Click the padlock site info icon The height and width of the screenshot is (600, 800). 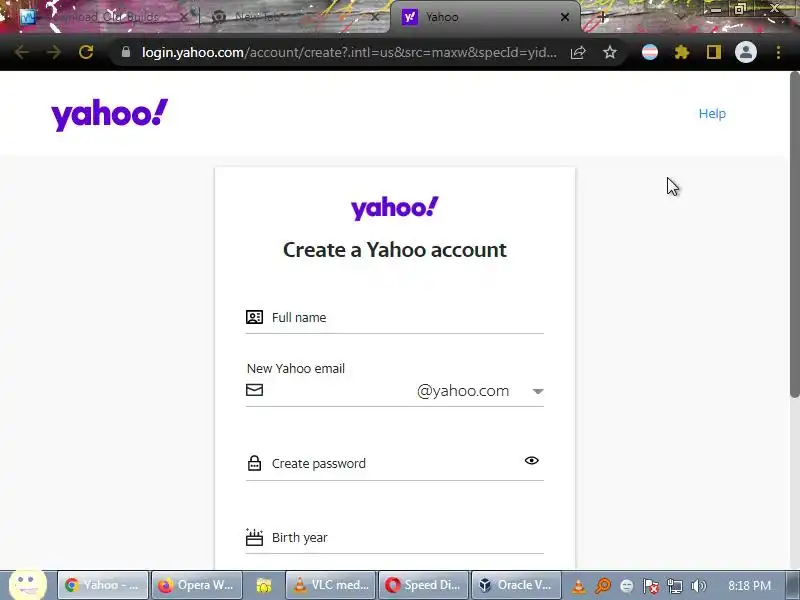(126, 52)
